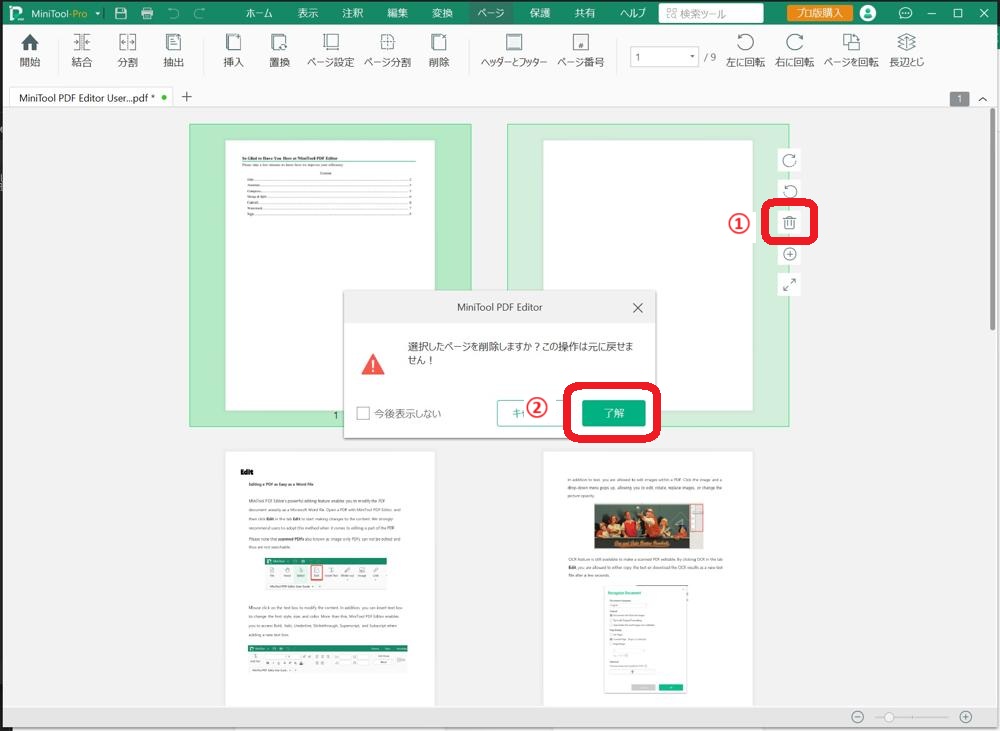Image resolution: width=1000 pixels, height=731 pixels.
Task: Confirm deletion with the 了解 button
Action: tap(614, 413)
